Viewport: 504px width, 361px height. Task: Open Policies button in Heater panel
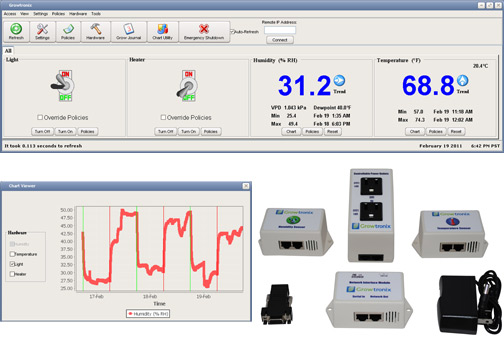point(211,131)
